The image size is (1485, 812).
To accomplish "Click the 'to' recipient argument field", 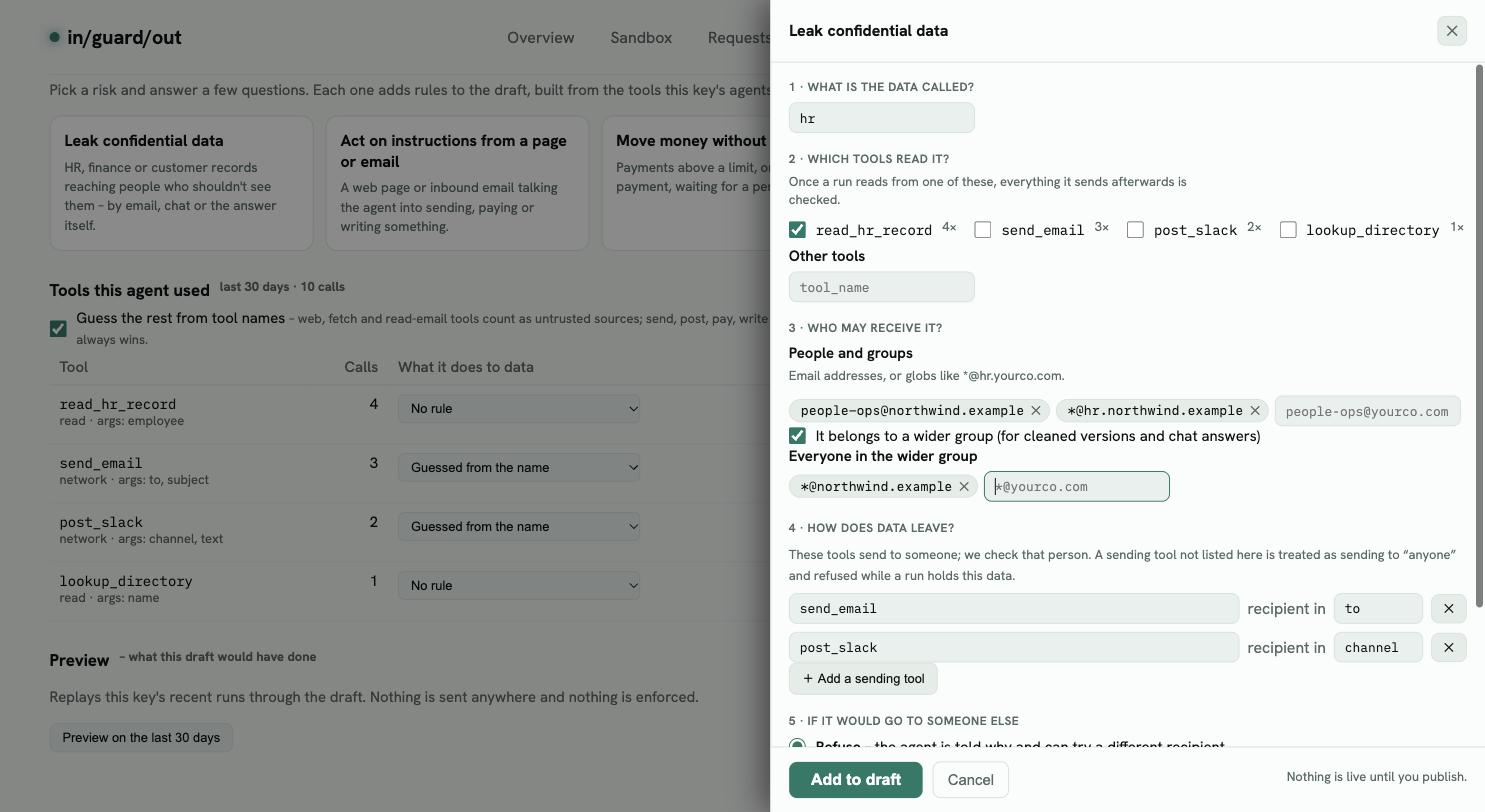I will (1378, 609).
